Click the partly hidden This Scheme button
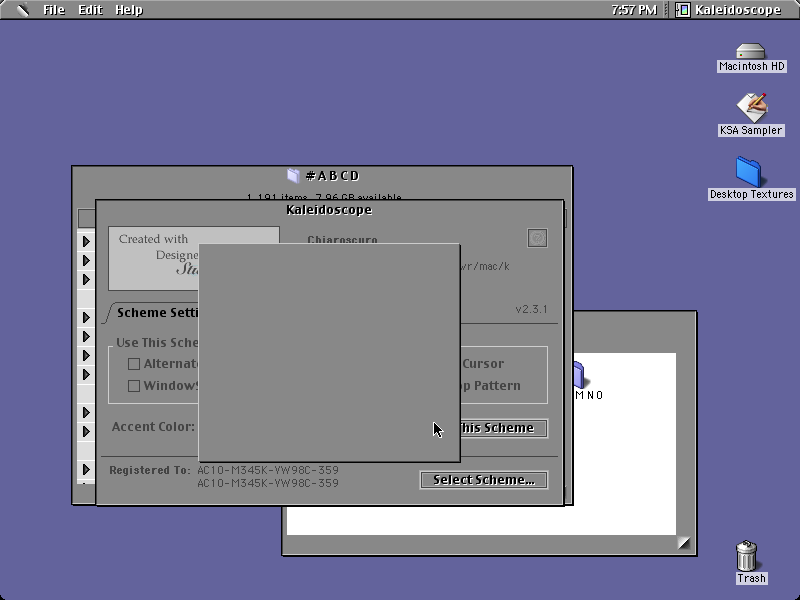This screenshot has width=800, height=600. pos(504,428)
